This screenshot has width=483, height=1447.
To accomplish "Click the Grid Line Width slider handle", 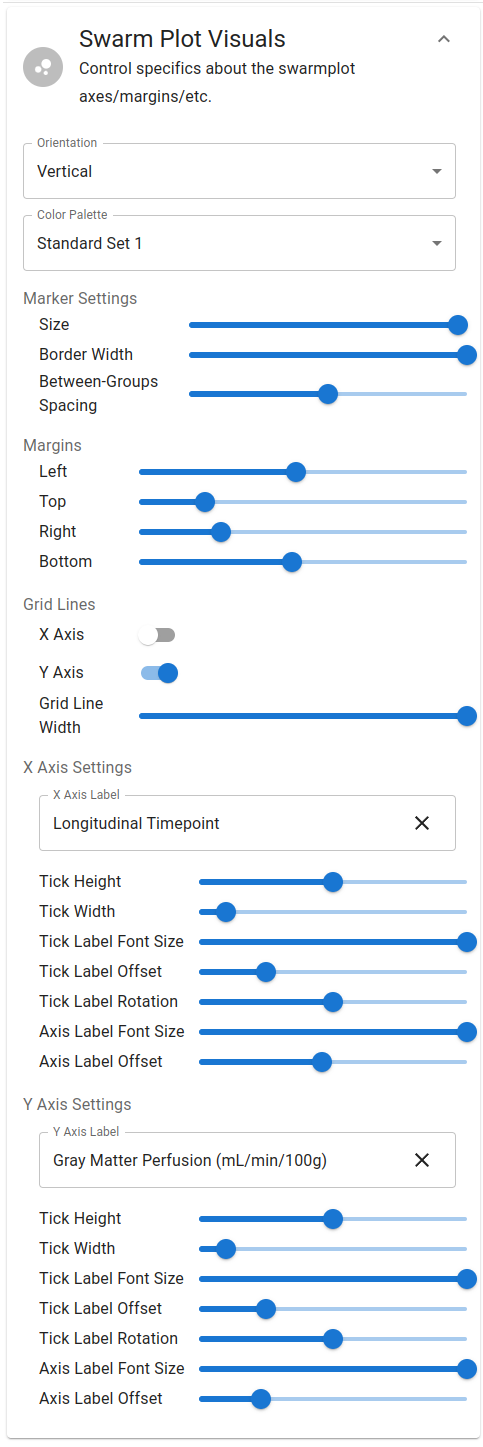I will tap(466, 716).
